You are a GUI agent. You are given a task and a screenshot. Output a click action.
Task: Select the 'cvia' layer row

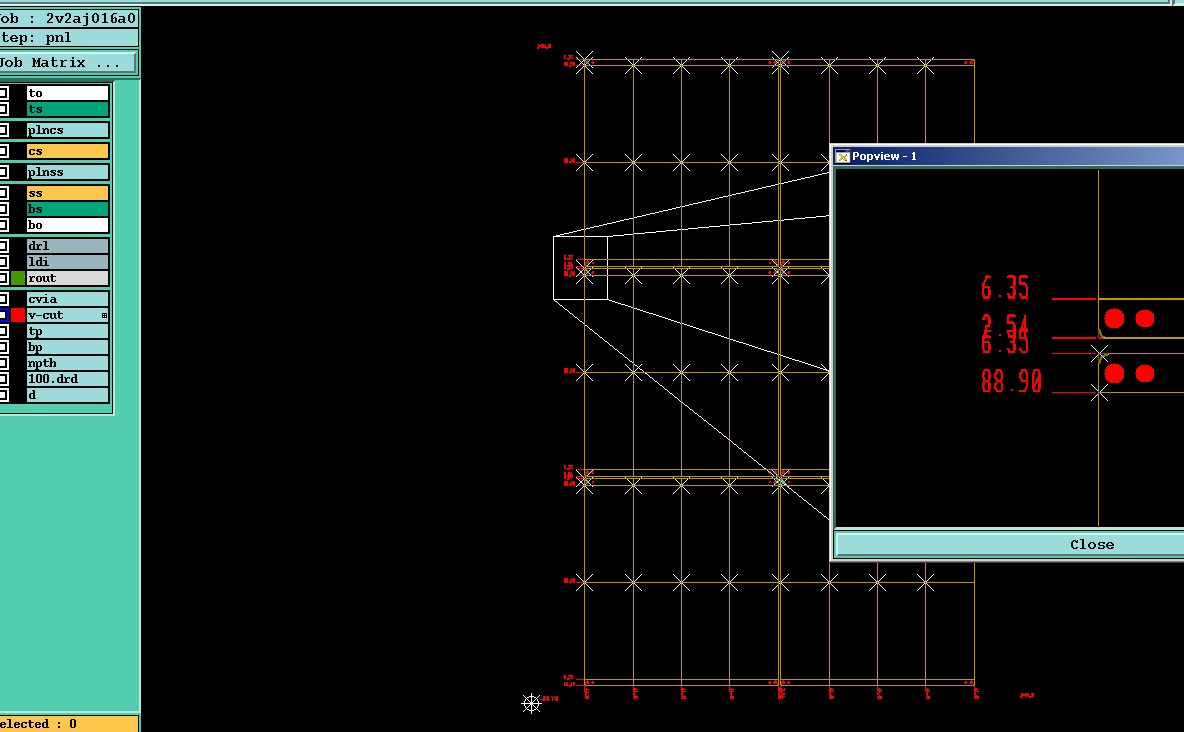pos(67,299)
